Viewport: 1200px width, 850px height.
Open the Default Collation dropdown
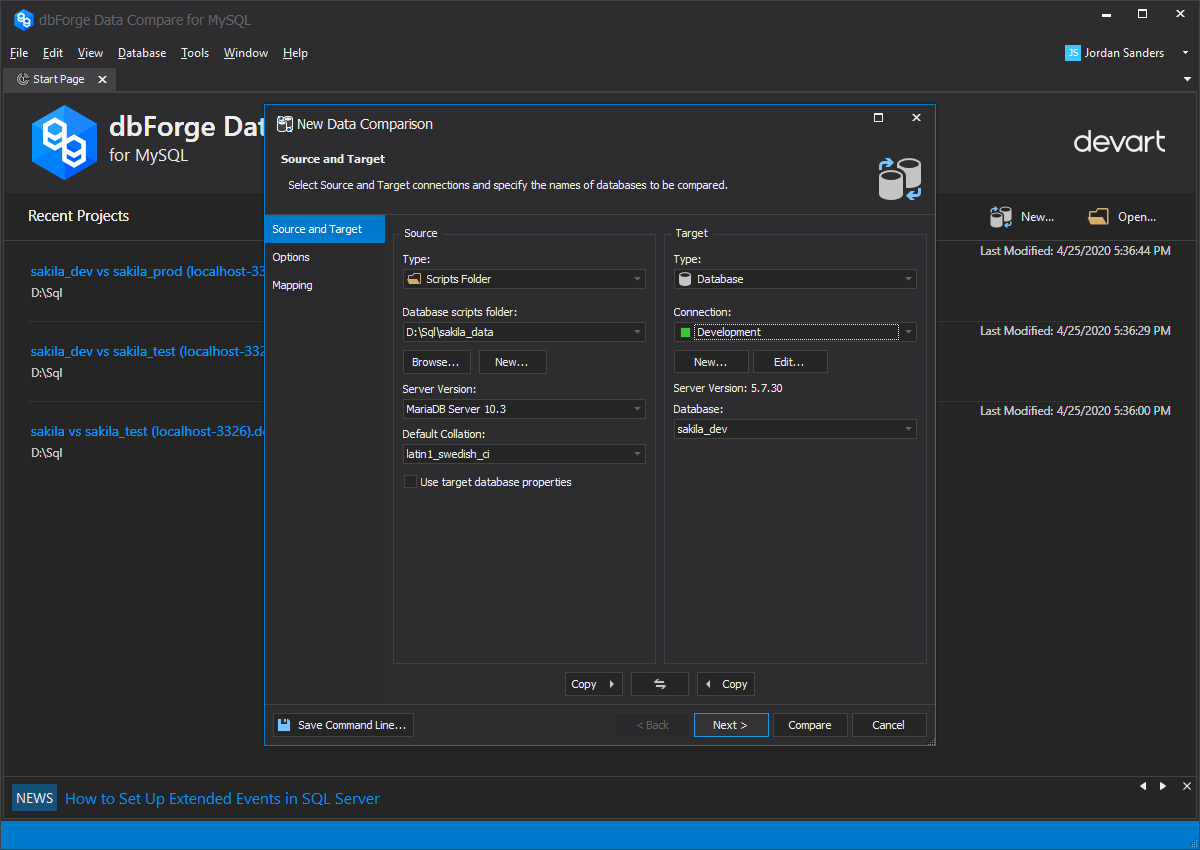(x=637, y=455)
